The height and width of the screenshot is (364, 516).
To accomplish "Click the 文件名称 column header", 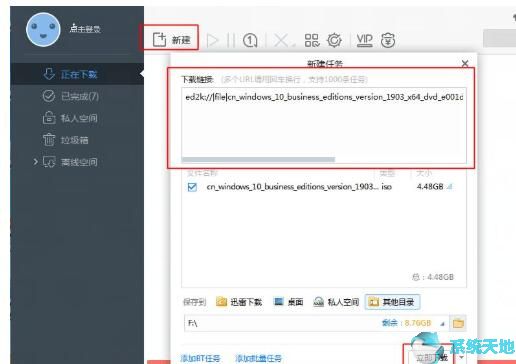I will [202, 173].
